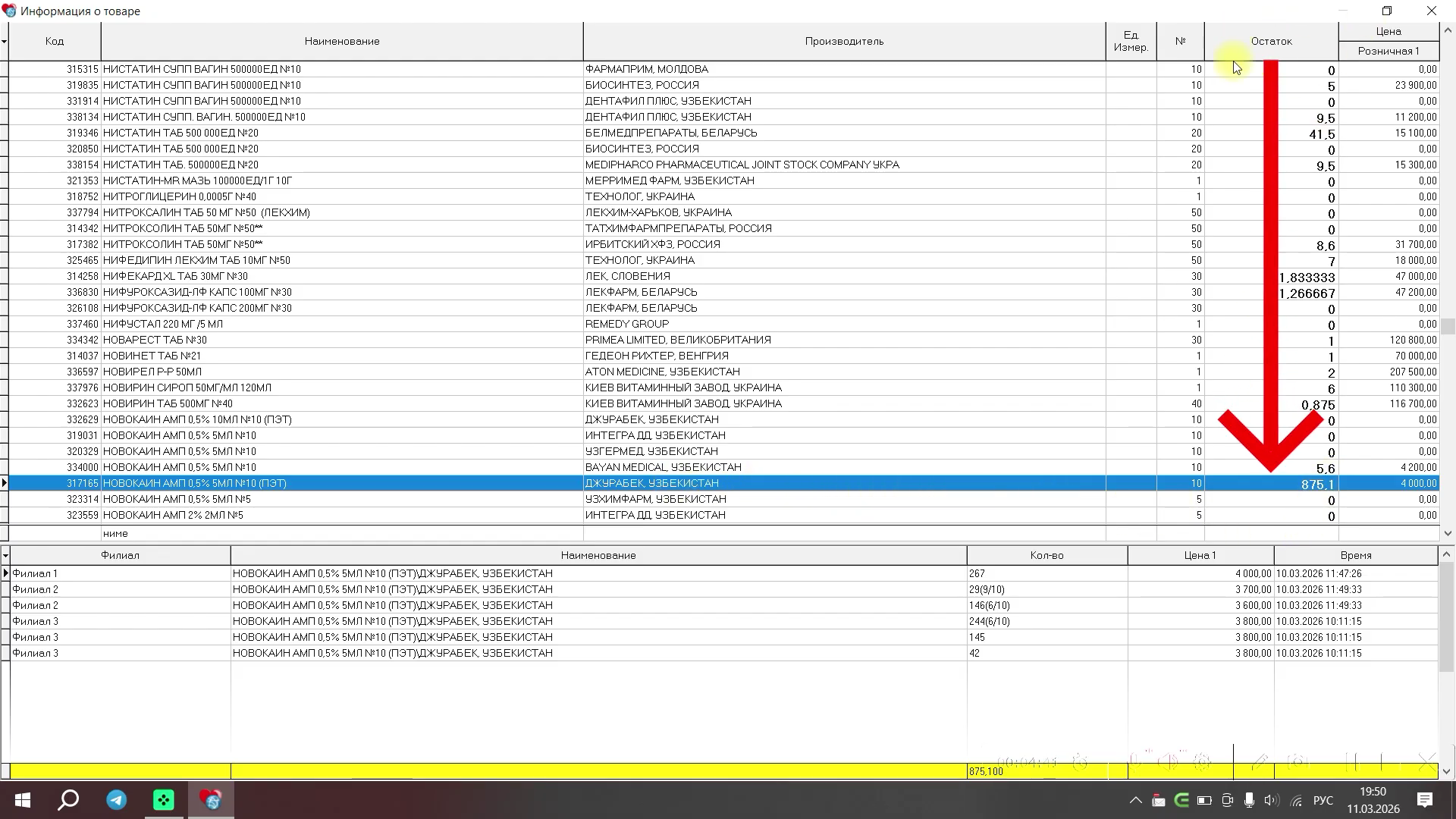Switch the РУС input language indicator
1456x819 pixels.
coord(1323,801)
